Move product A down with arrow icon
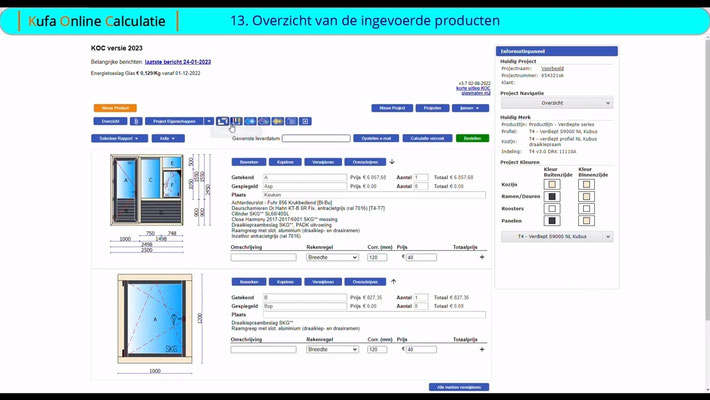Screen dimensions: 710x400 click(392, 162)
